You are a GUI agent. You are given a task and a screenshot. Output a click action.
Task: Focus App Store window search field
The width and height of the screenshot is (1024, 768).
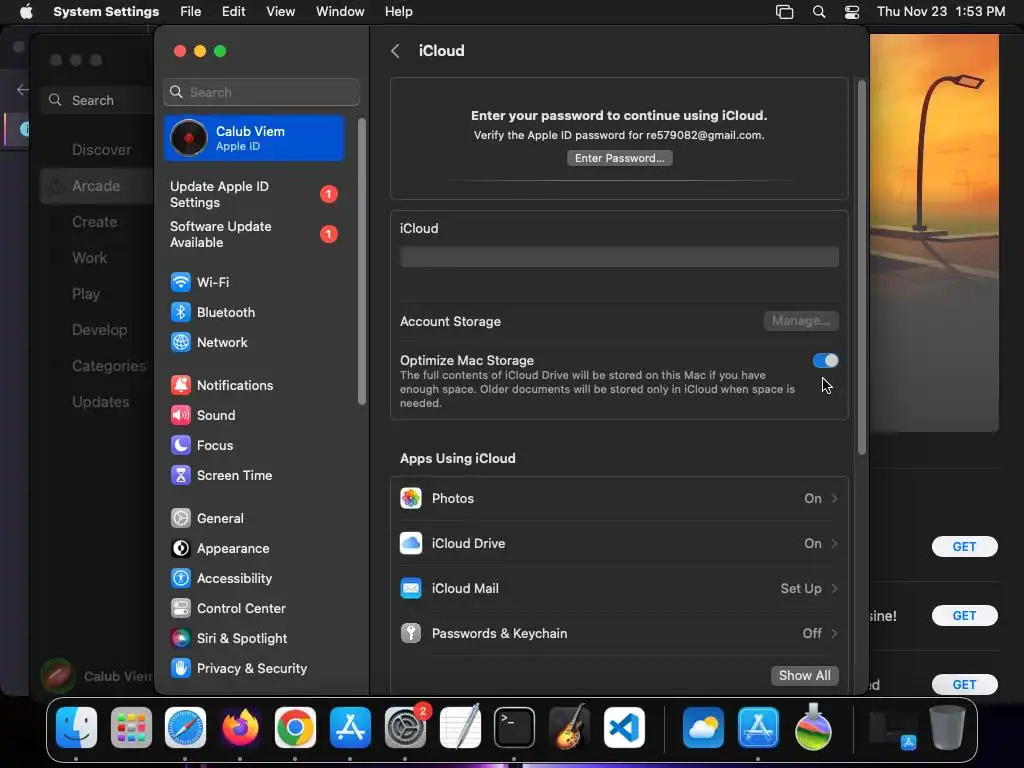pyautogui.click(x=98, y=101)
